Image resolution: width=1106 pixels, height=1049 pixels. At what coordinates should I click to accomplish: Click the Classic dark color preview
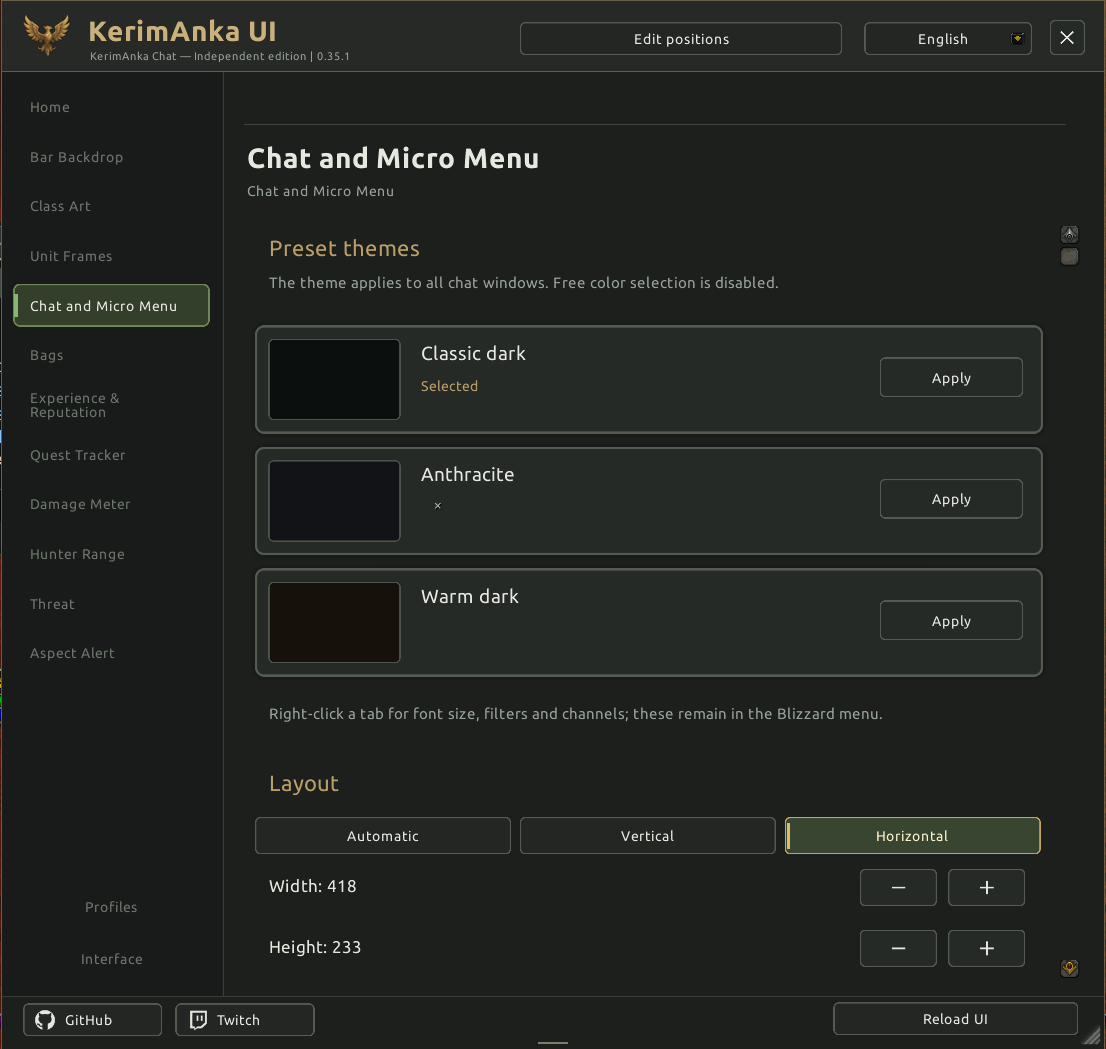pos(334,380)
